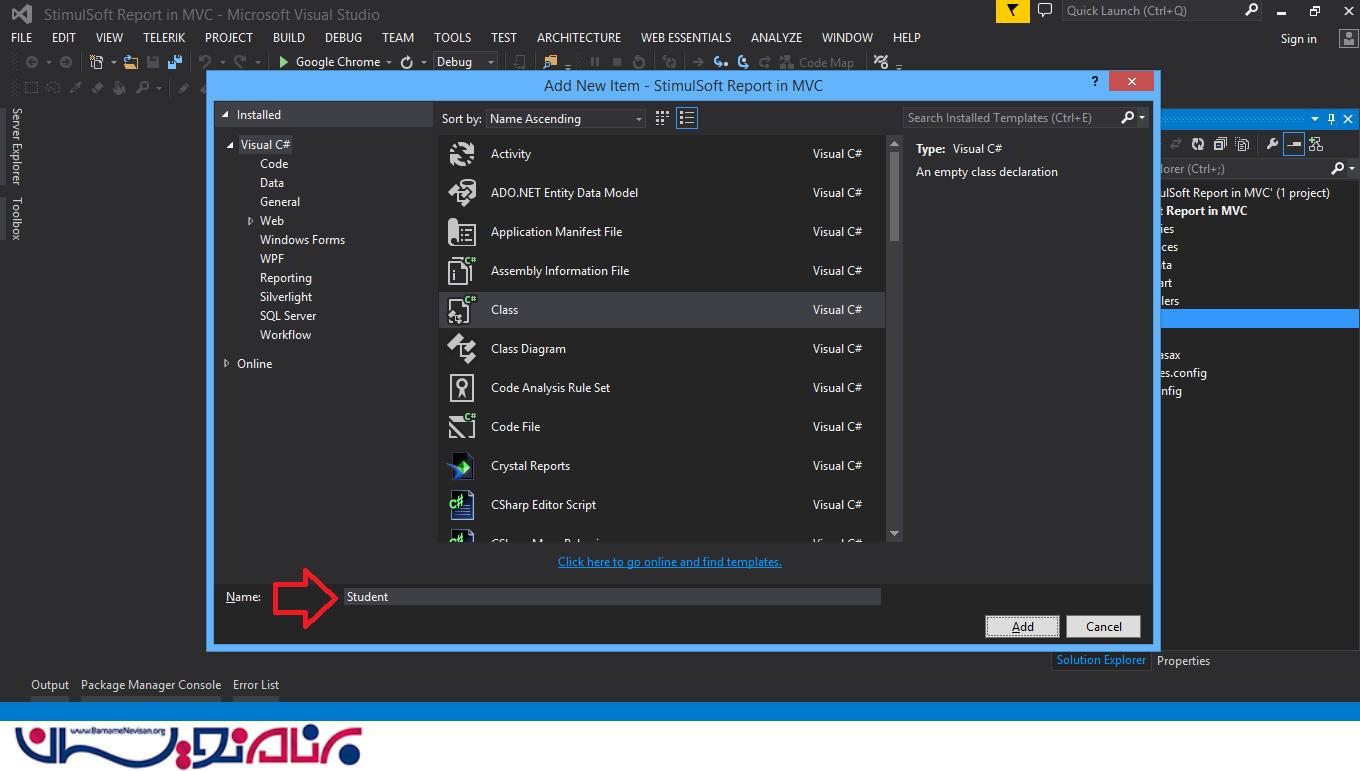Switch to small icons list view
Viewport: 1360px width, 771px height.
click(686, 118)
